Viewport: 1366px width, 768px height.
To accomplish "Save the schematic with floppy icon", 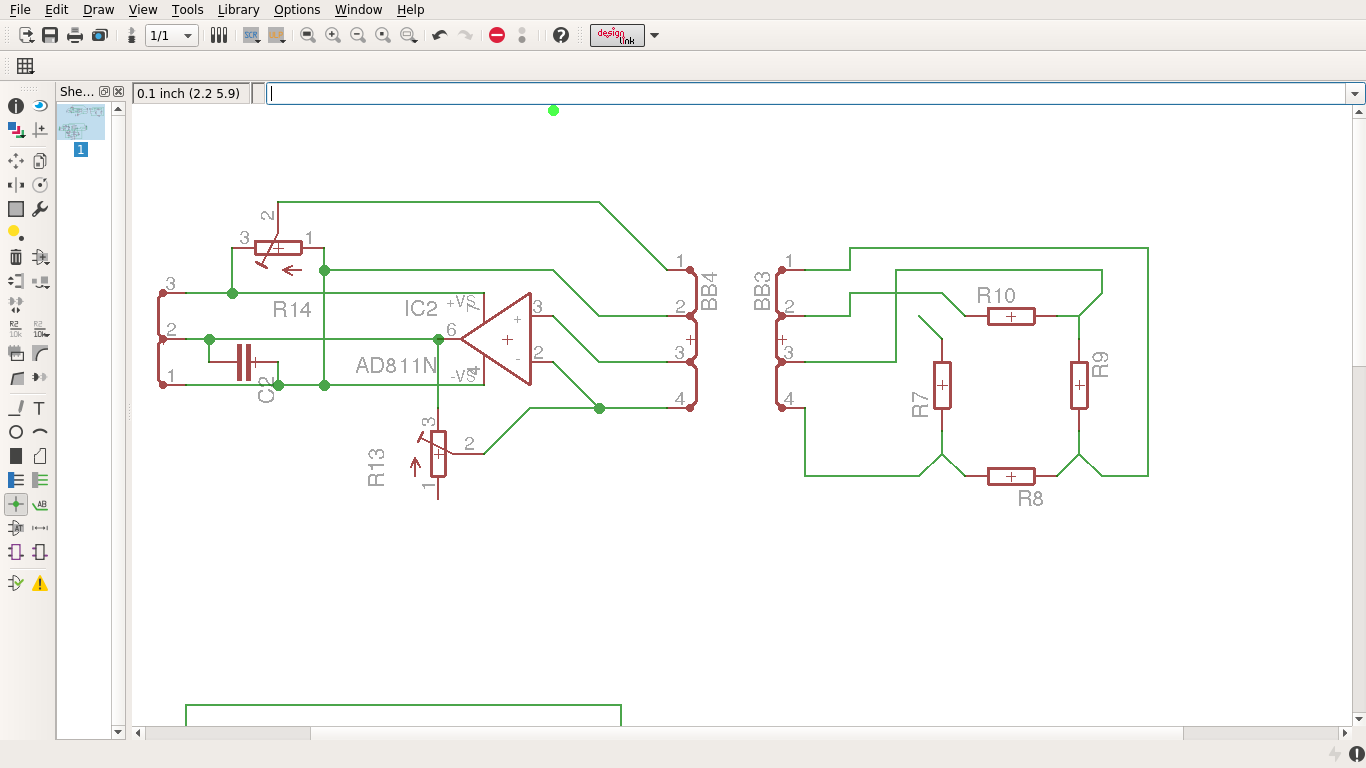I will (50, 35).
